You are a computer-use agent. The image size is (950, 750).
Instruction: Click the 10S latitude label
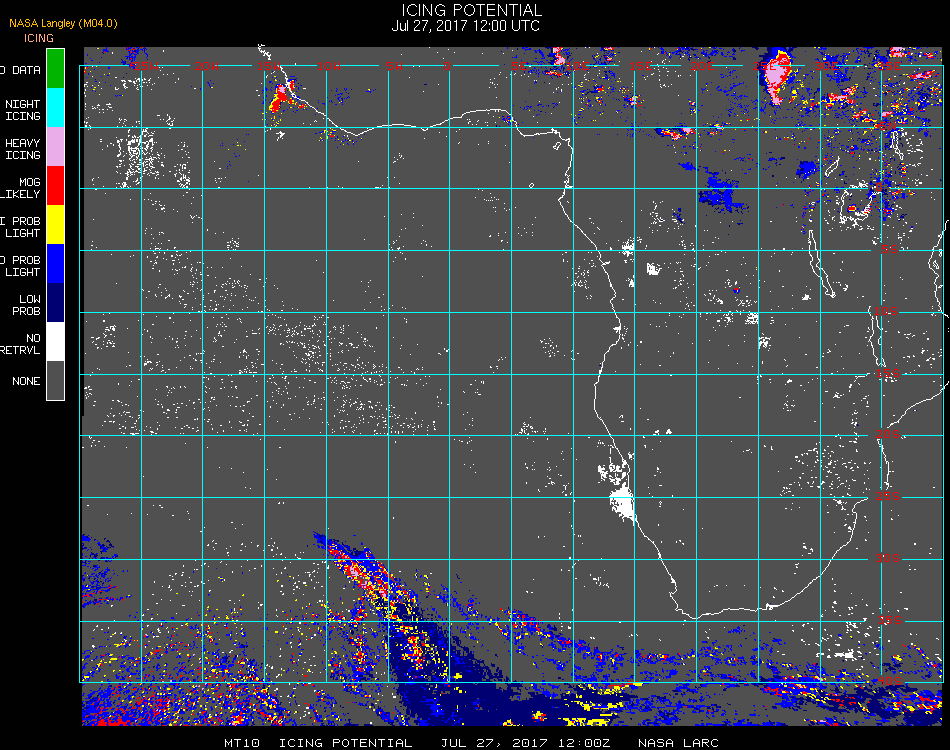pos(886,311)
